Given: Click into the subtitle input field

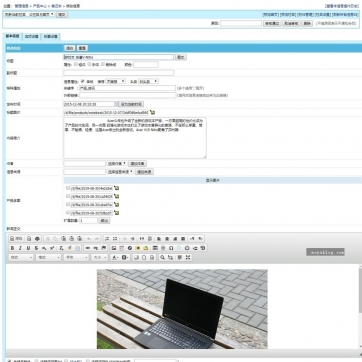Looking at the screenshot, I should click(x=119, y=73).
